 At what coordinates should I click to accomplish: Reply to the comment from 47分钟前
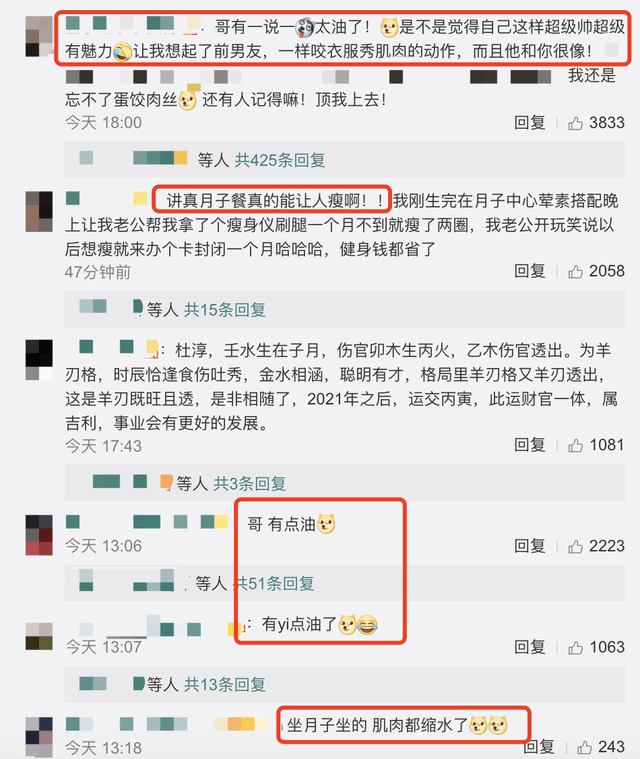[530, 271]
